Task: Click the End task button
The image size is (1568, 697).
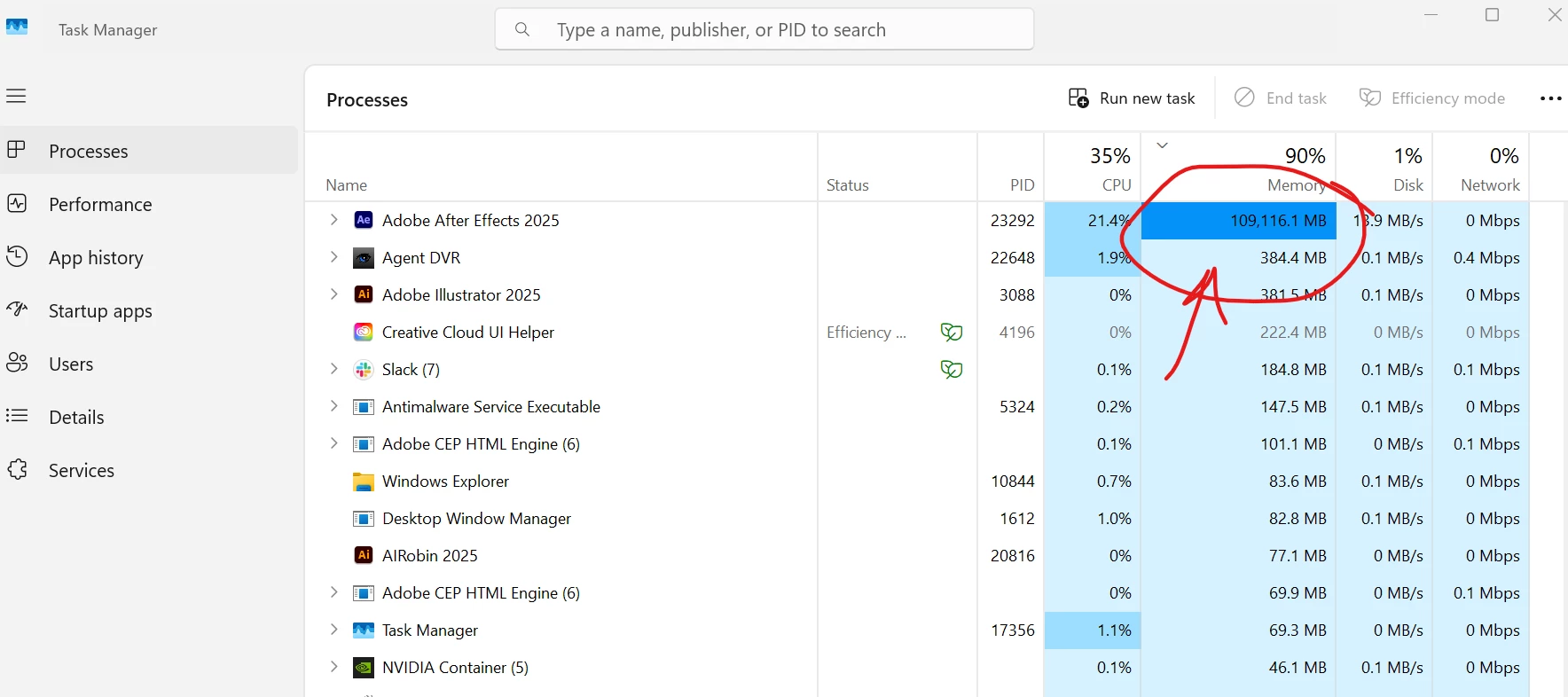Action: 1281,98
